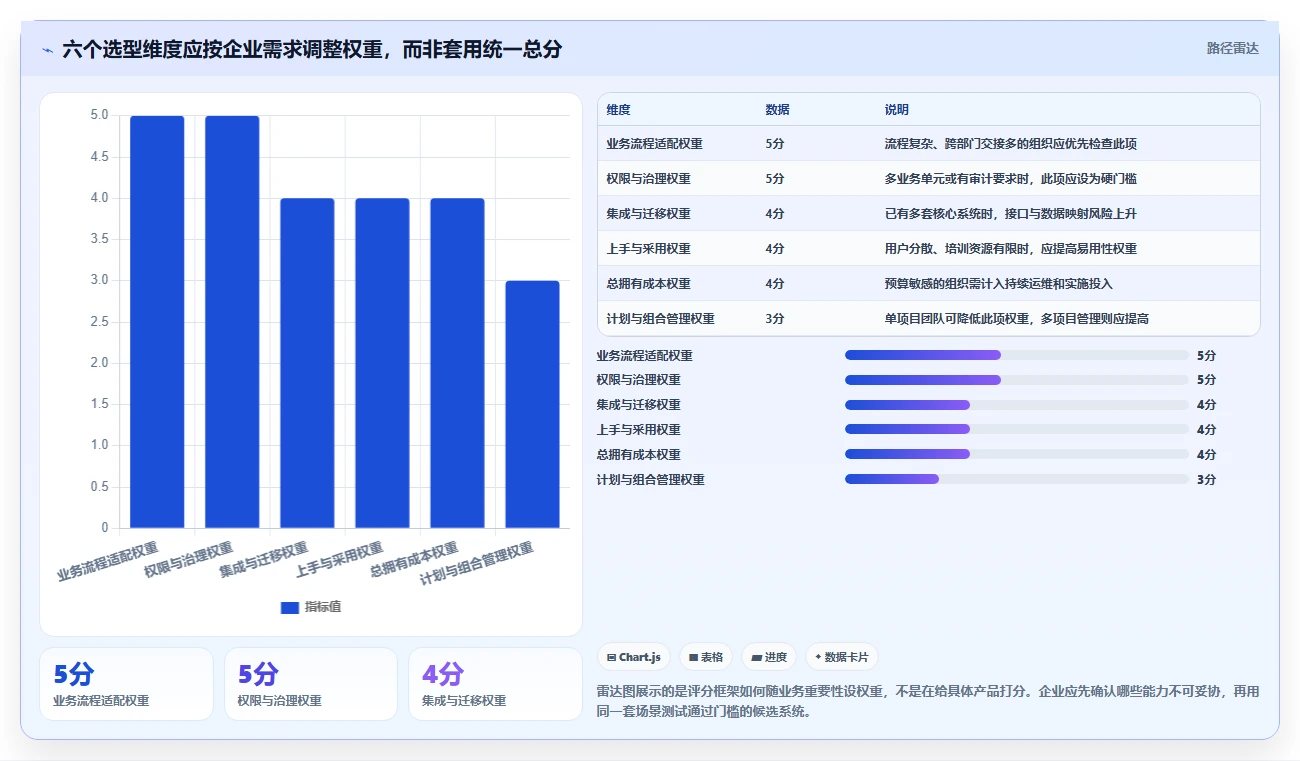
Task: Click the 计划与组合管理权重 bar in the chart
Action: pos(532,404)
